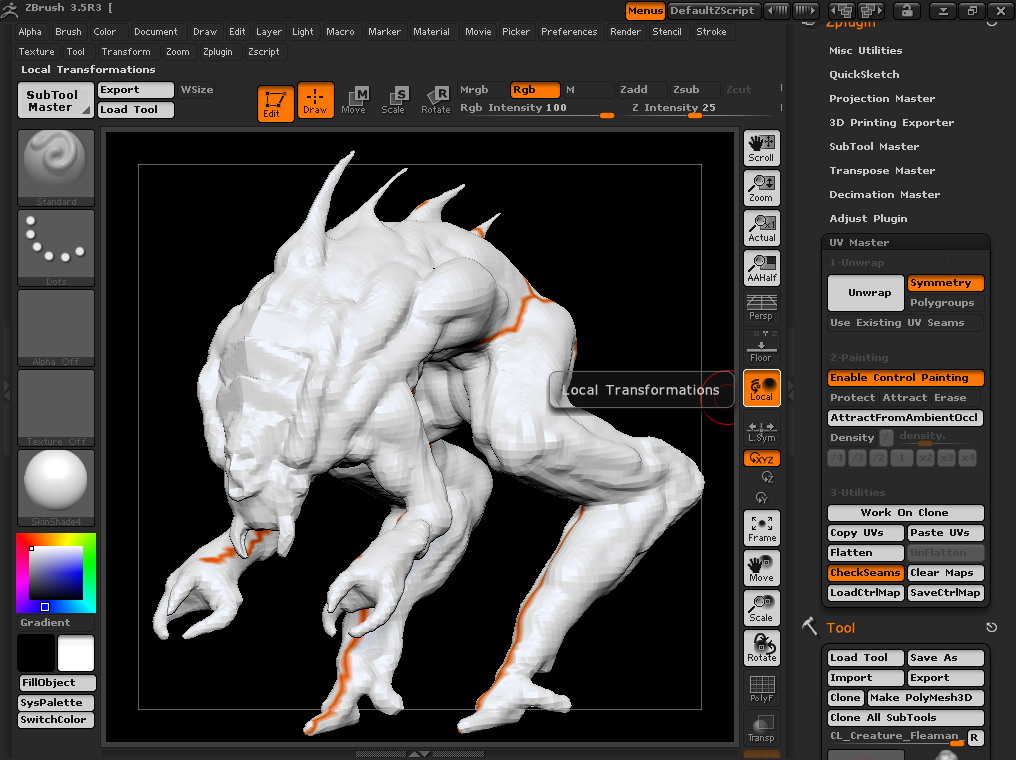Open the Preferences menu

569,32
